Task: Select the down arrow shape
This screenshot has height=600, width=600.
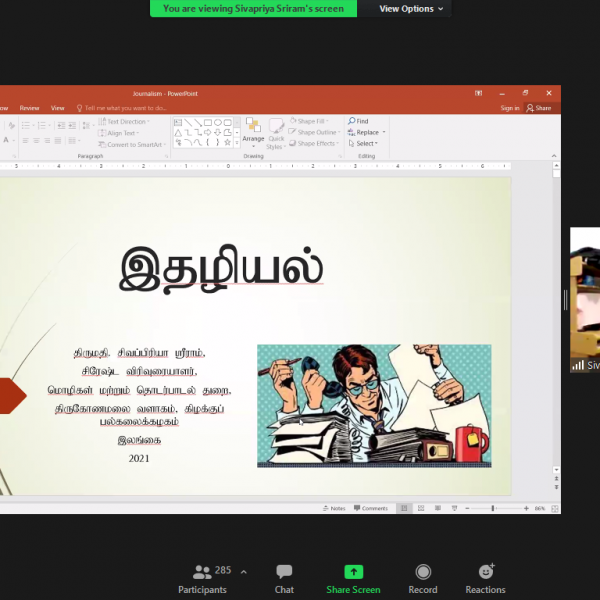Action: point(218,133)
